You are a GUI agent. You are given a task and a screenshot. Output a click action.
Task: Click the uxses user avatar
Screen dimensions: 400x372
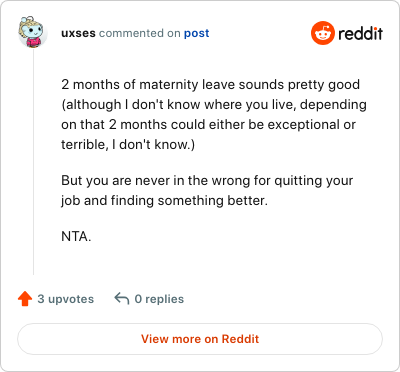pos(31,32)
